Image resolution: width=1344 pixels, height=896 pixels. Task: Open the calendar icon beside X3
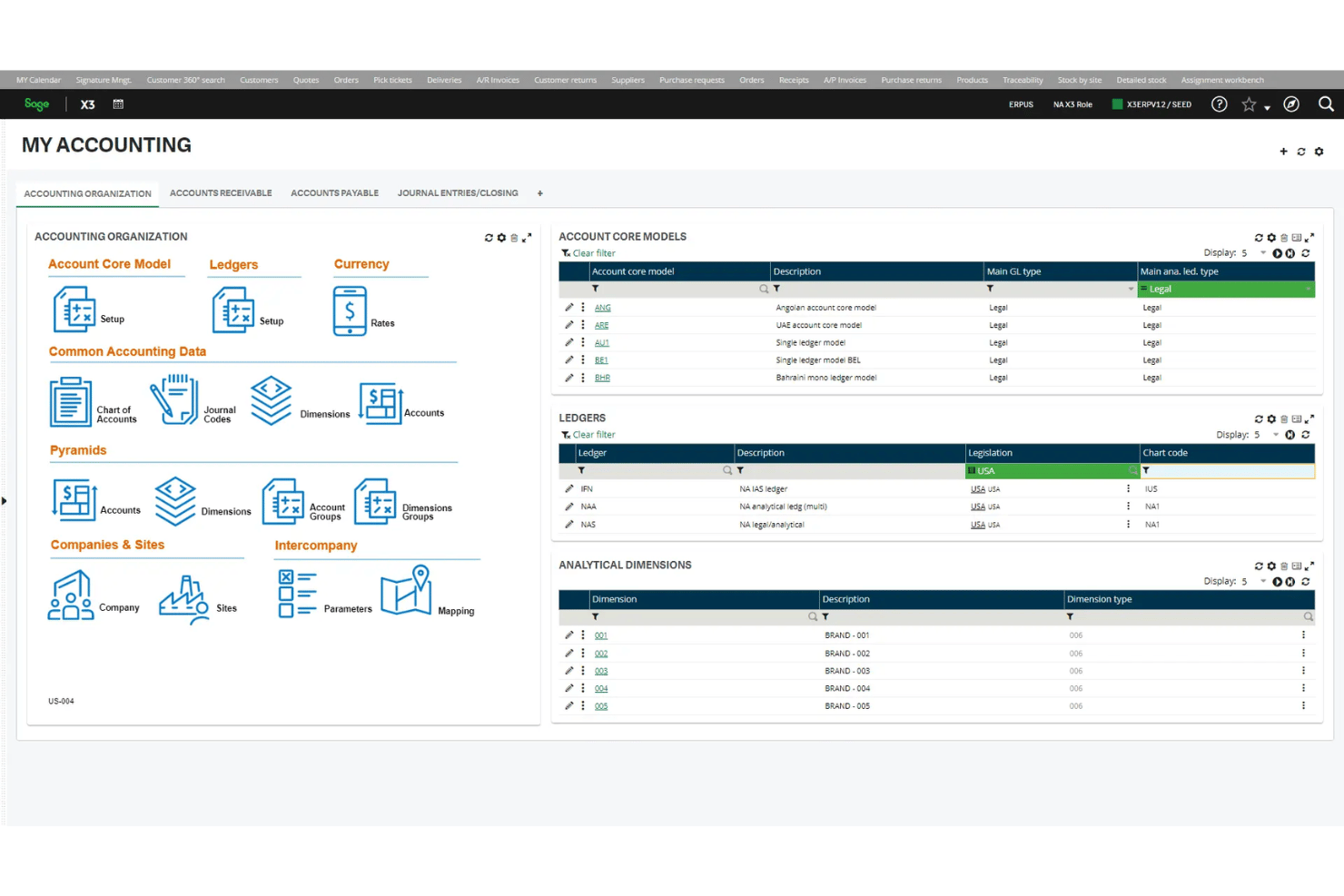(118, 104)
